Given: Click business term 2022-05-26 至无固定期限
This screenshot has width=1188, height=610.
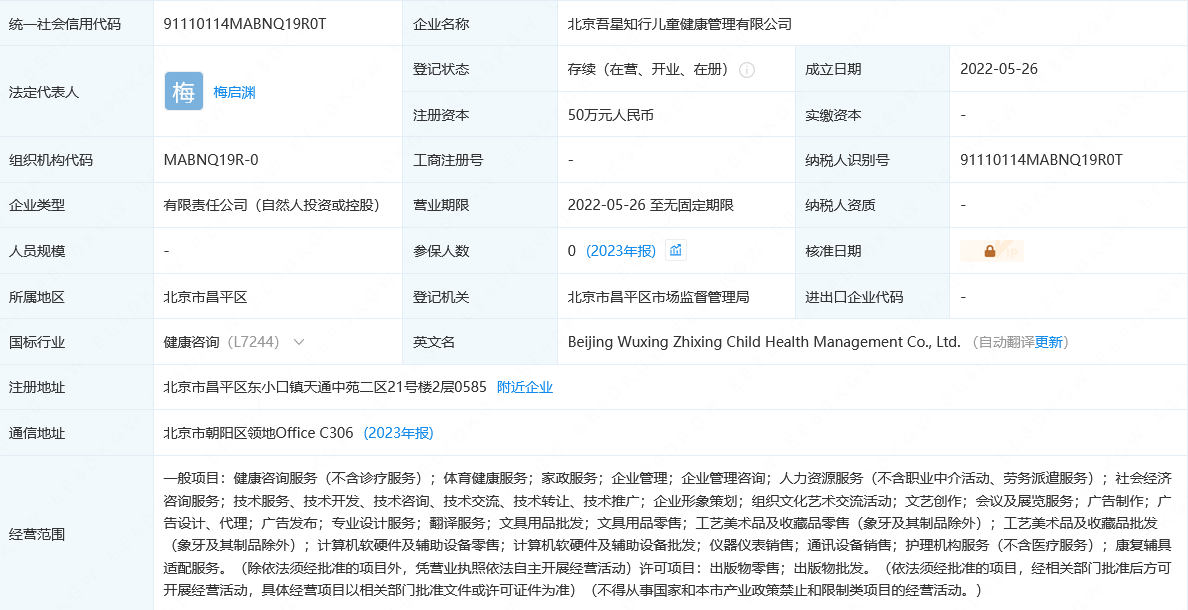Looking at the screenshot, I should pyautogui.click(x=651, y=205).
